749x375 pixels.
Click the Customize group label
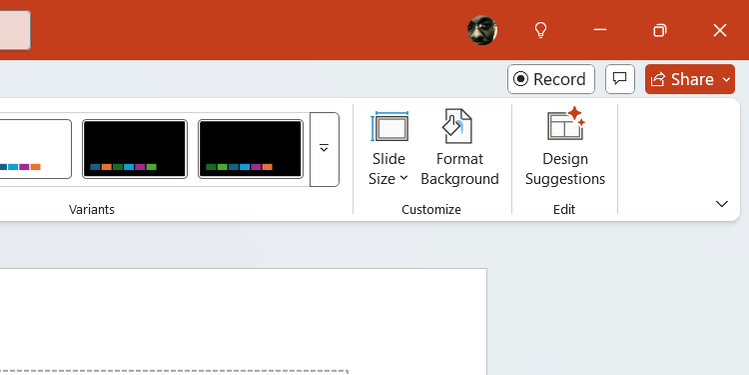pos(431,209)
